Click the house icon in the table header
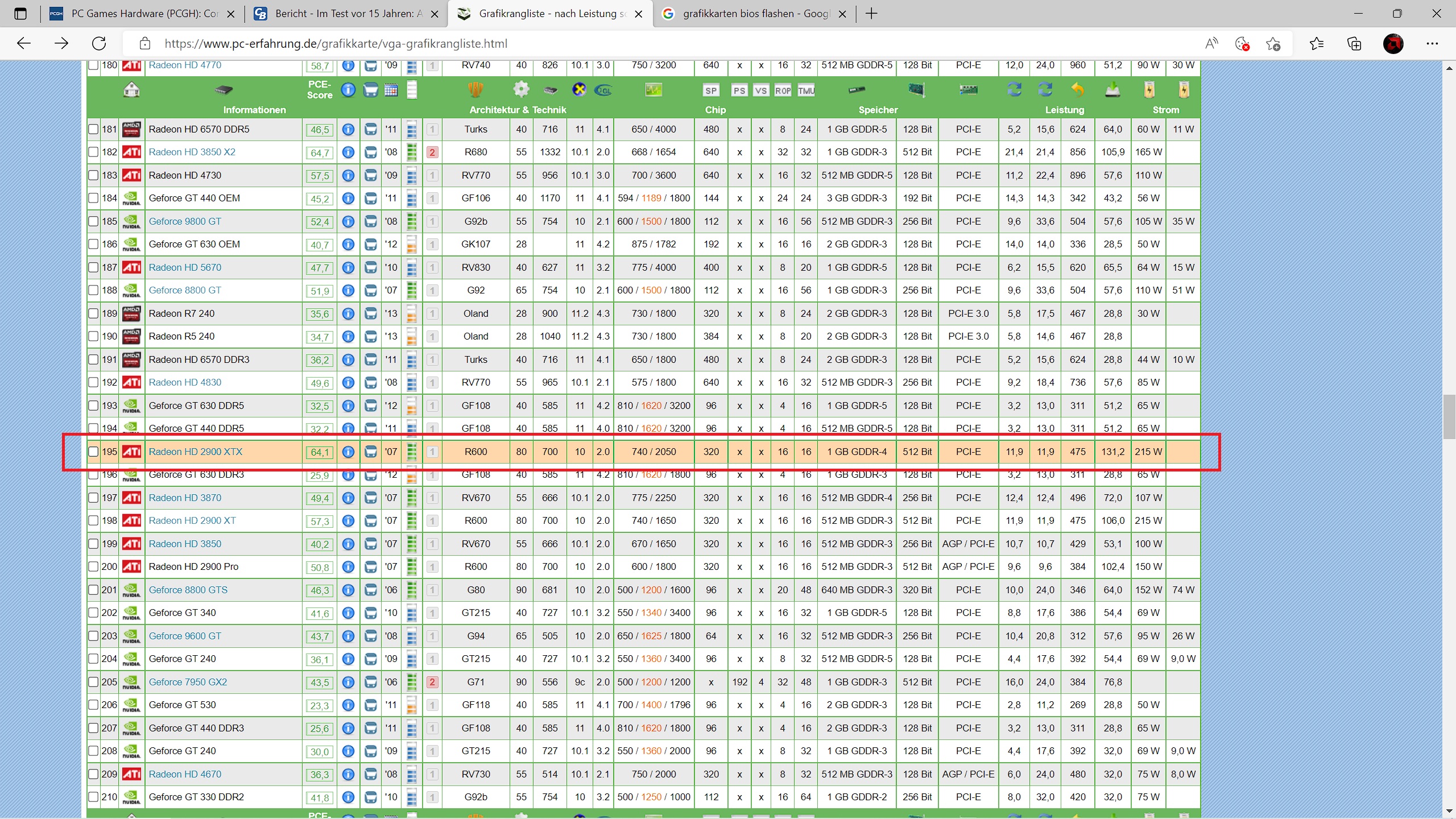 (x=131, y=90)
